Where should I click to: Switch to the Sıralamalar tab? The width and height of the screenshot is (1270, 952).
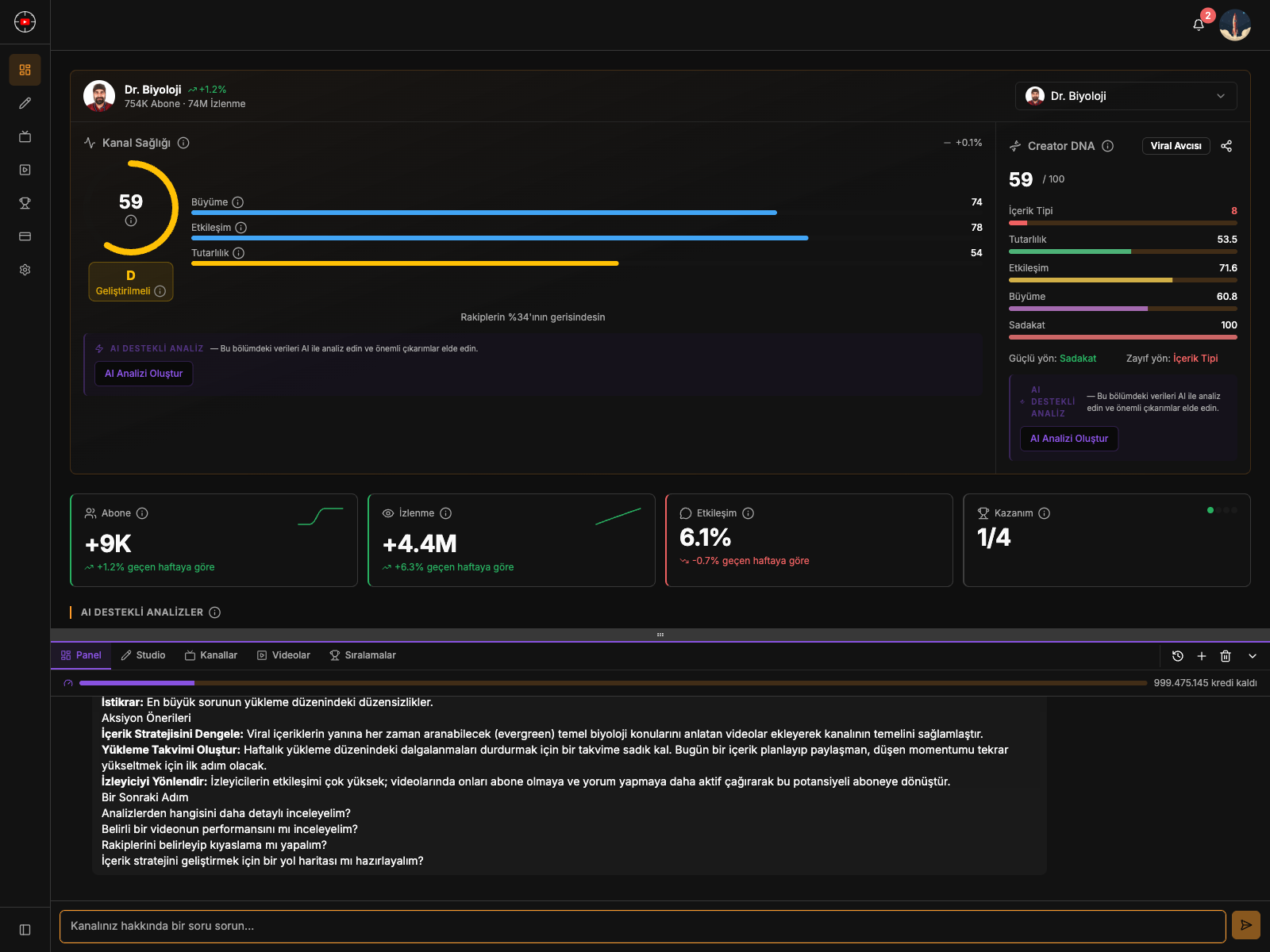point(362,655)
